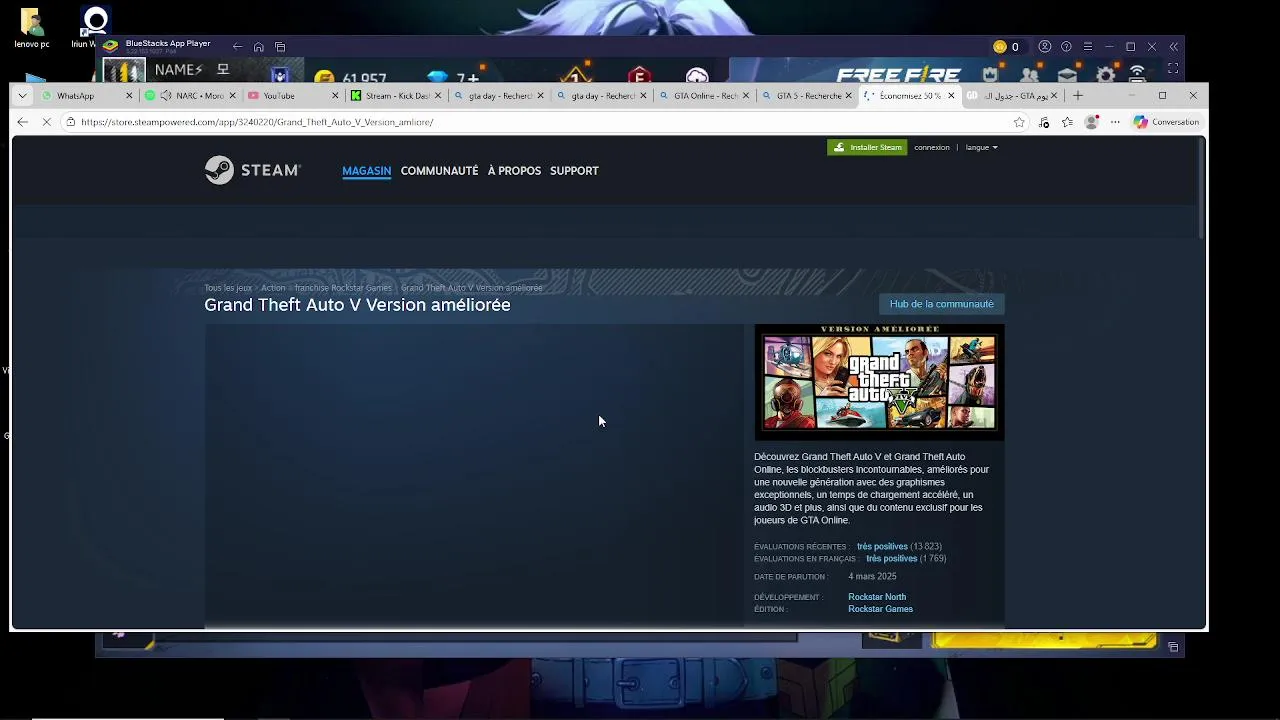This screenshot has width=1280, height=720.
Task: Open French reviews très positives (1 769)
Action: pos(906,559)
